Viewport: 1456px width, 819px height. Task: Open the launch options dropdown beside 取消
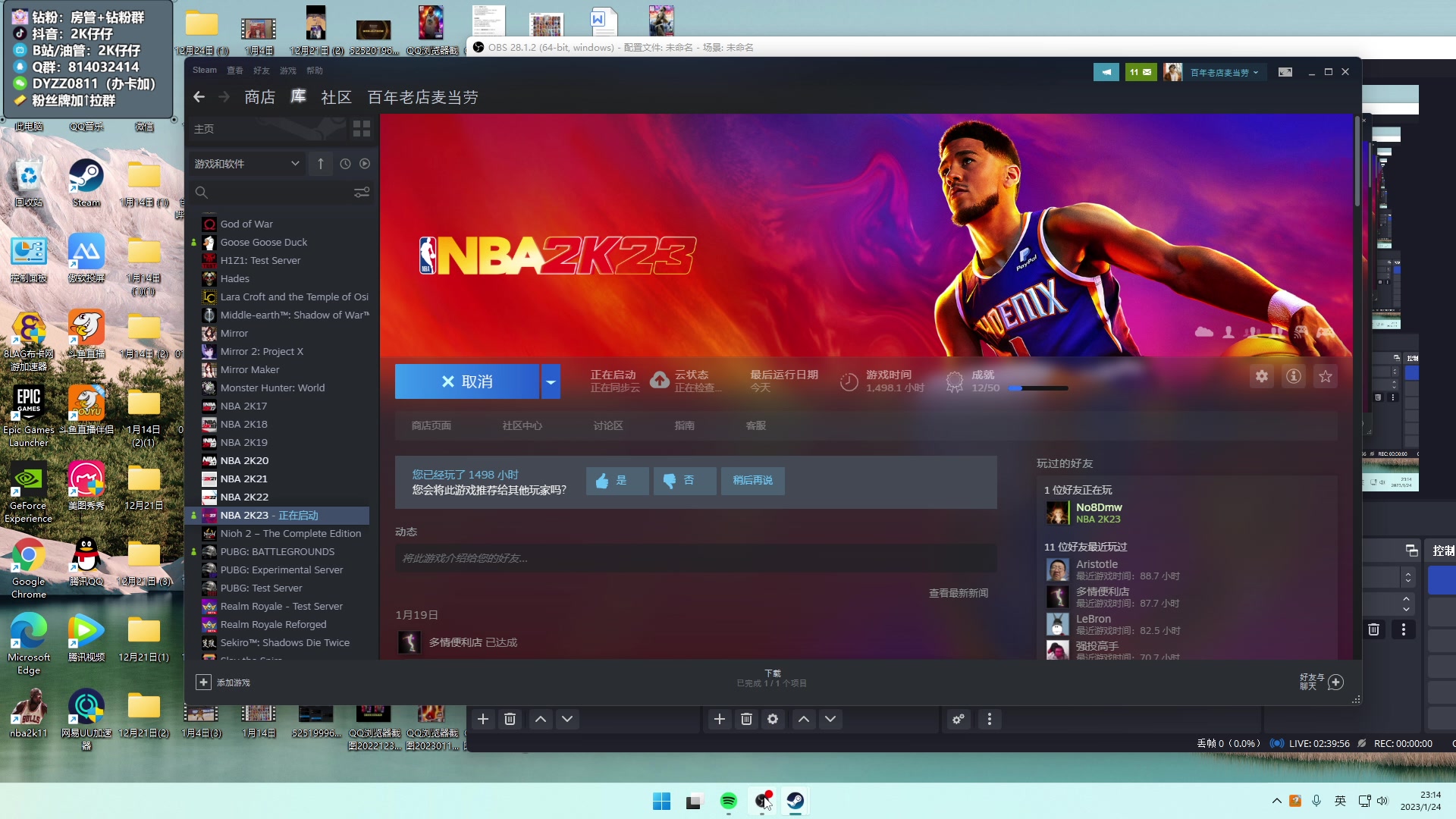[x=551, y=381]
